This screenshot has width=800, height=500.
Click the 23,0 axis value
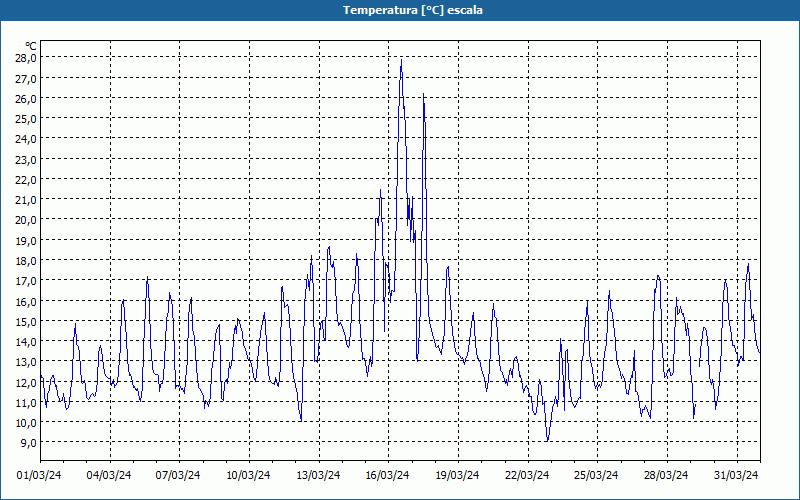click(26, 159)
